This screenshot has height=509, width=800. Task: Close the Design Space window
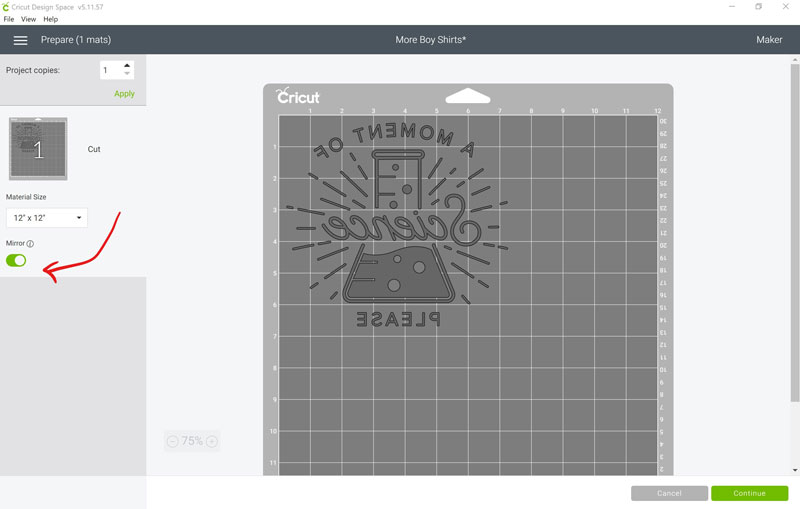pos(786,7)
